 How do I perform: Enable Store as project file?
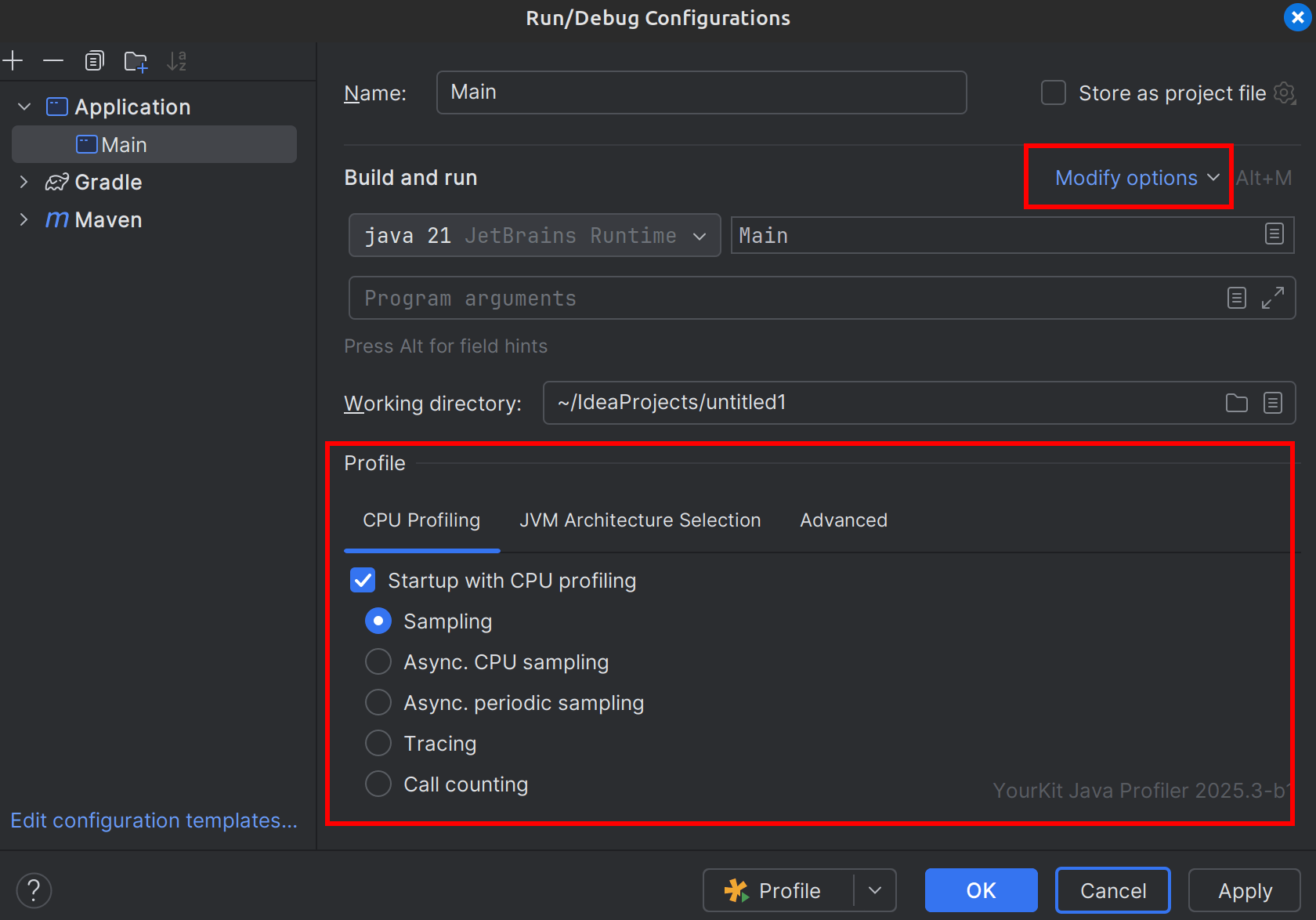click(1054, 92)
